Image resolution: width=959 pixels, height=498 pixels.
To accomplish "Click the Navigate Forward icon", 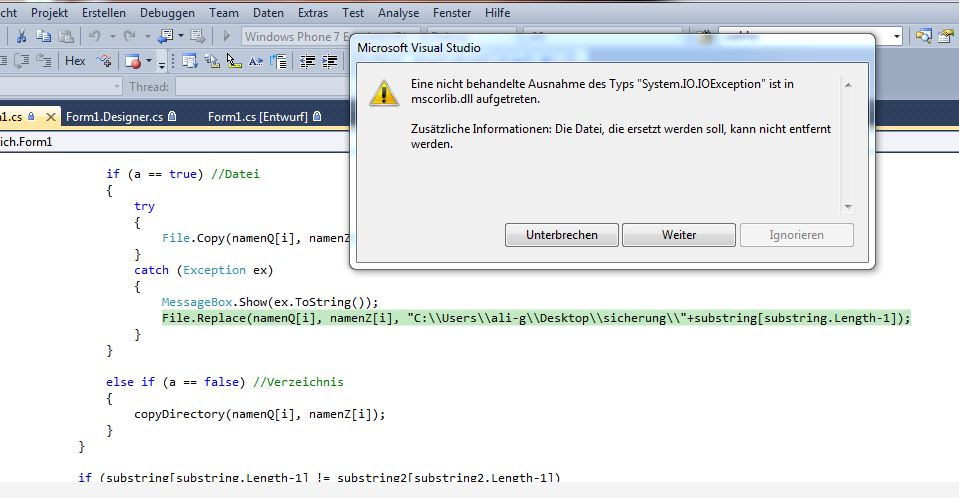I will (197, 37).
